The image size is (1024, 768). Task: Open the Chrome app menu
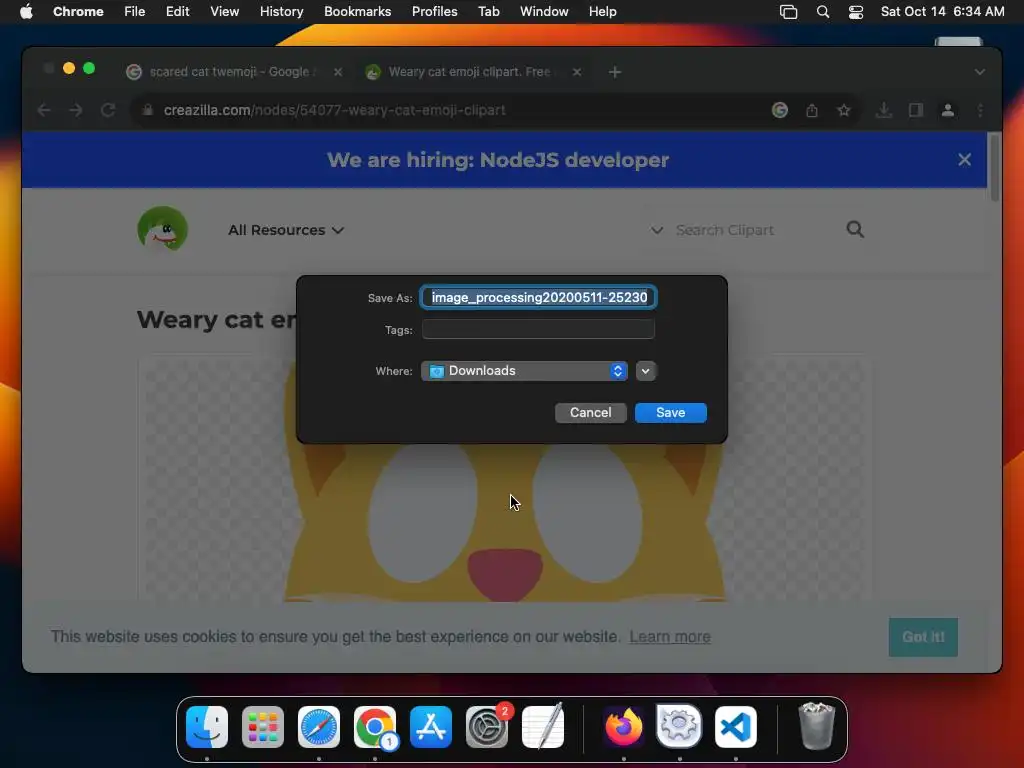coord(78,12)
